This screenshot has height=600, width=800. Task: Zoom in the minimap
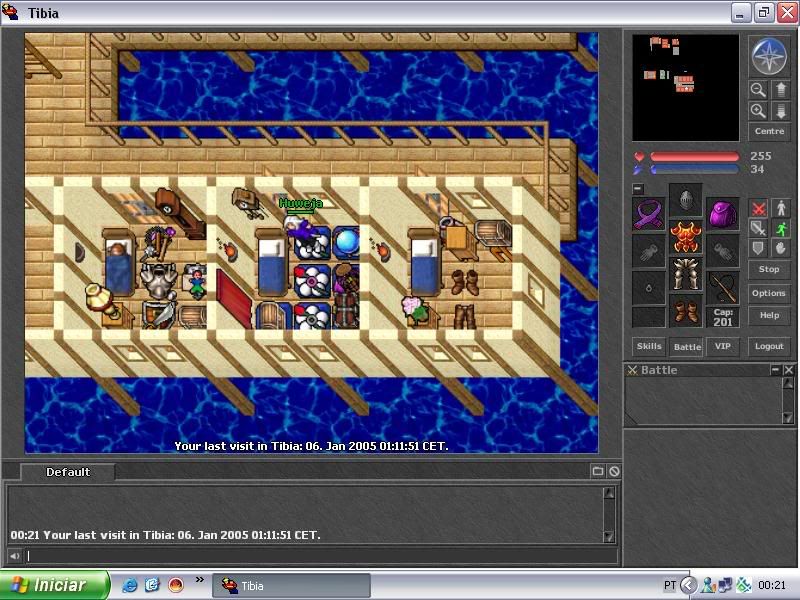pos(758,111)
